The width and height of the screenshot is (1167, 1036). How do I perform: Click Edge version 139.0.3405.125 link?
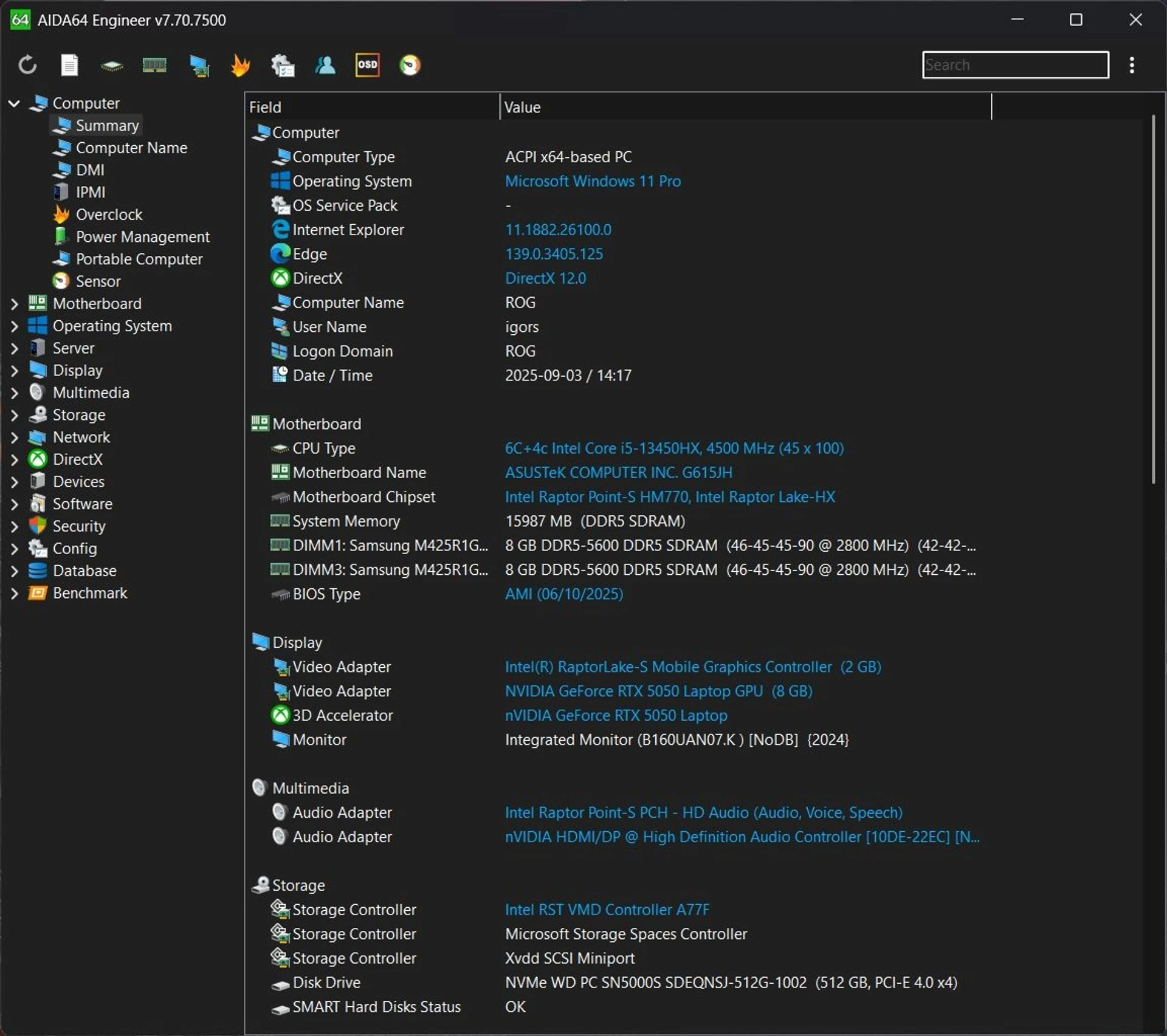tap(554, 254)
